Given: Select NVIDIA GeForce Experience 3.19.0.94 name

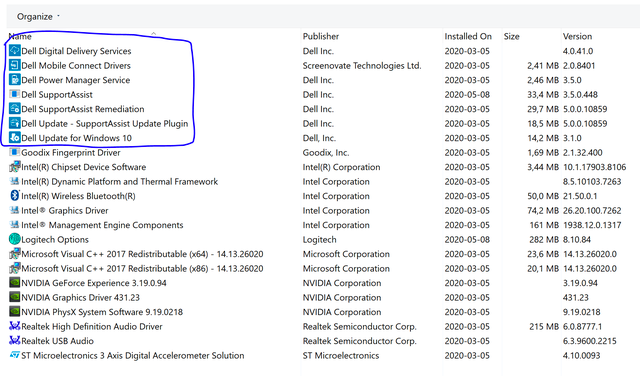Looking at the screenshot, I should (x=94, y=283).
